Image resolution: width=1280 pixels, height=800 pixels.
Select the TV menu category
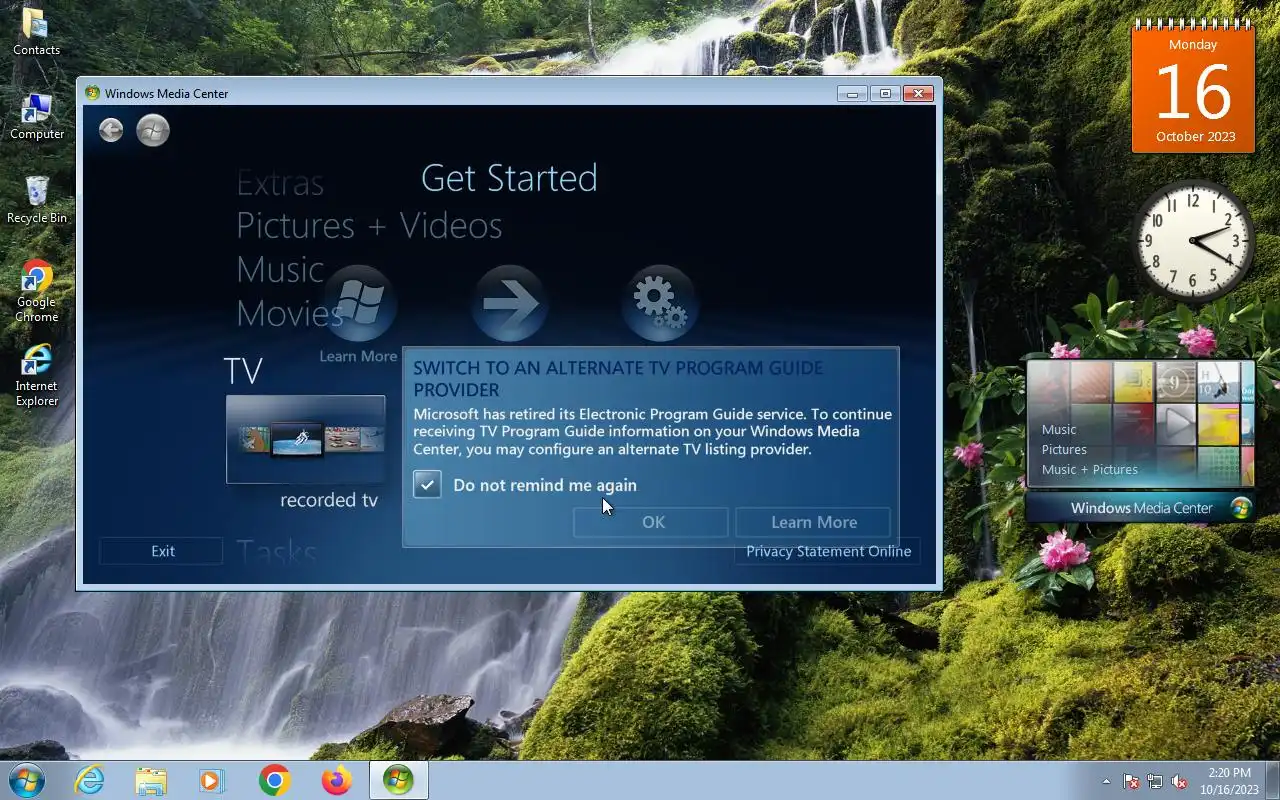243,370
